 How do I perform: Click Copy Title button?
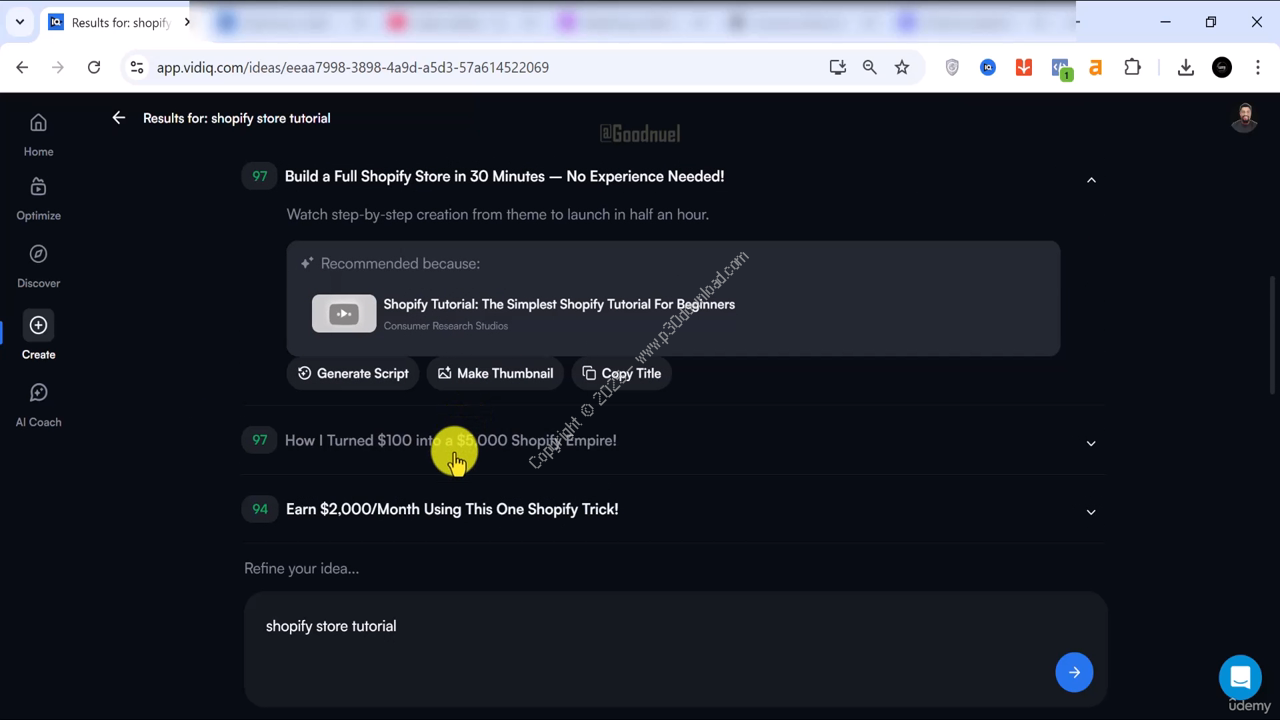pos(621,373)
